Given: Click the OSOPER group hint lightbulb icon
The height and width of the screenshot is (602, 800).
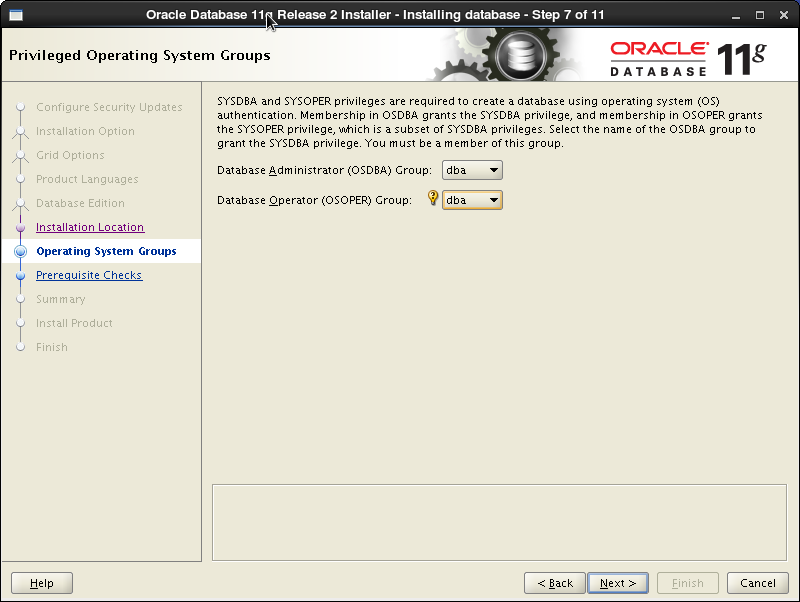Looking at the screenshot, I should [x=433, y=198].
